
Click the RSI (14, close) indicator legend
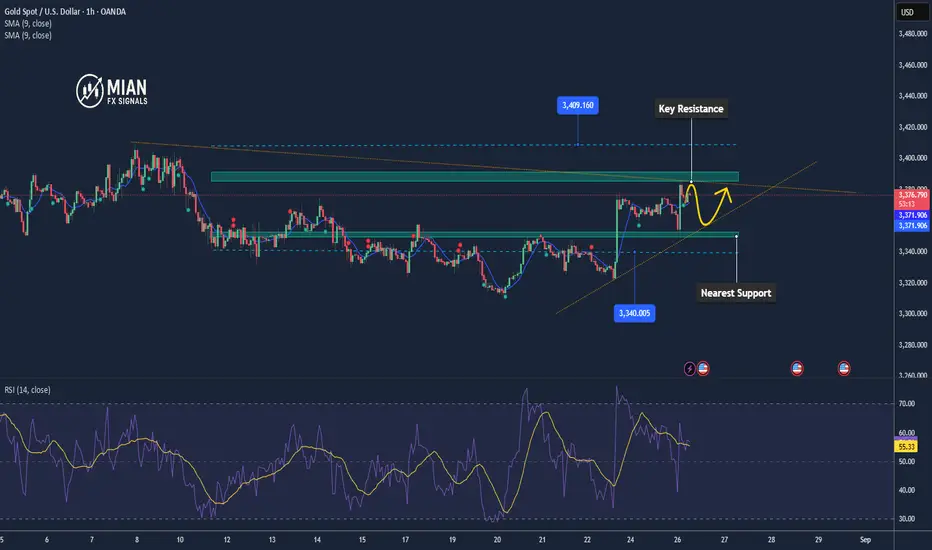coord(27,390)
